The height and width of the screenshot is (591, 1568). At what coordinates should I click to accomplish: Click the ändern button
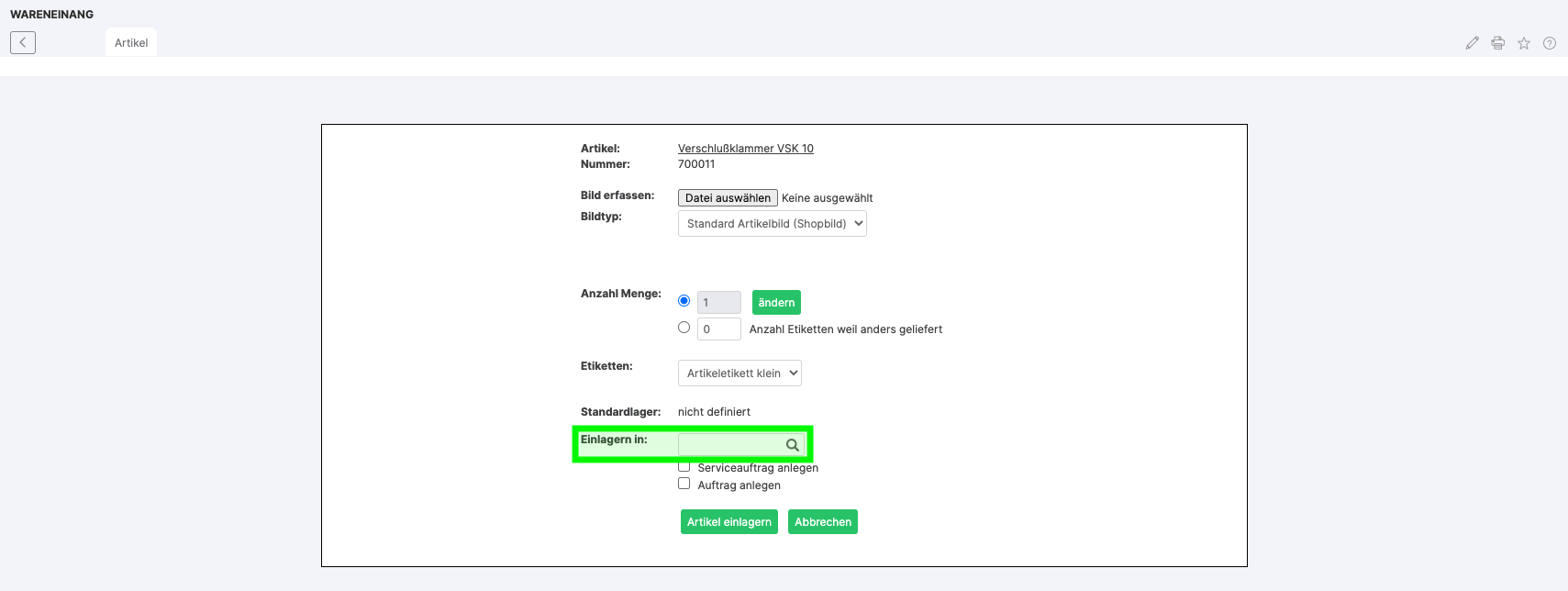click(776, 303)
